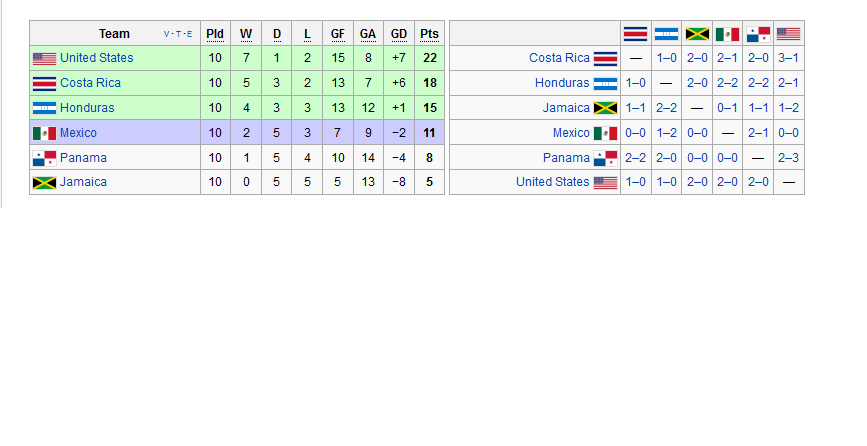Open the United States team link in standings

pos(97,58)
